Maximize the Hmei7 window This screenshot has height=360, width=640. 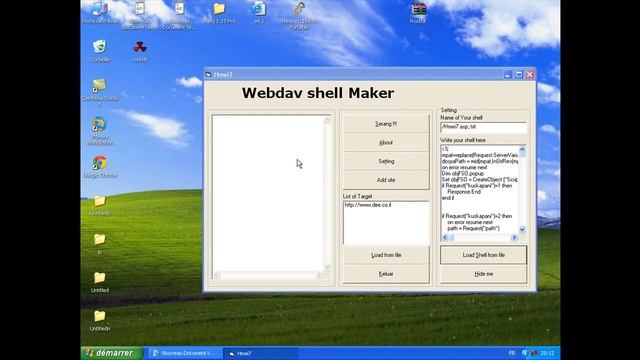[x=519, y=75]
